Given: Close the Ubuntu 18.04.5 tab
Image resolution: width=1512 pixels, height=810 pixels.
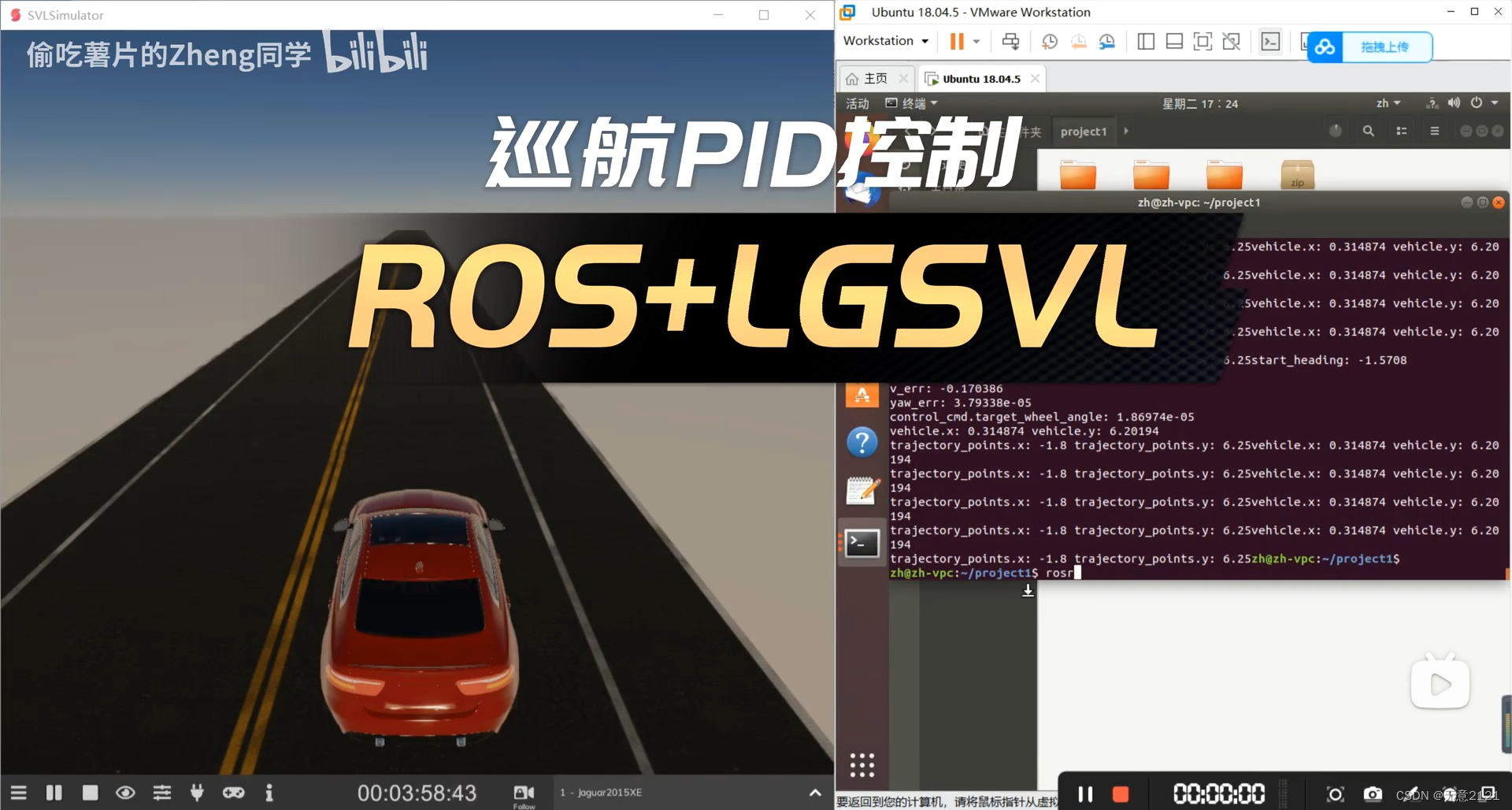Looking at the screenshot, I should point(1035,79).
